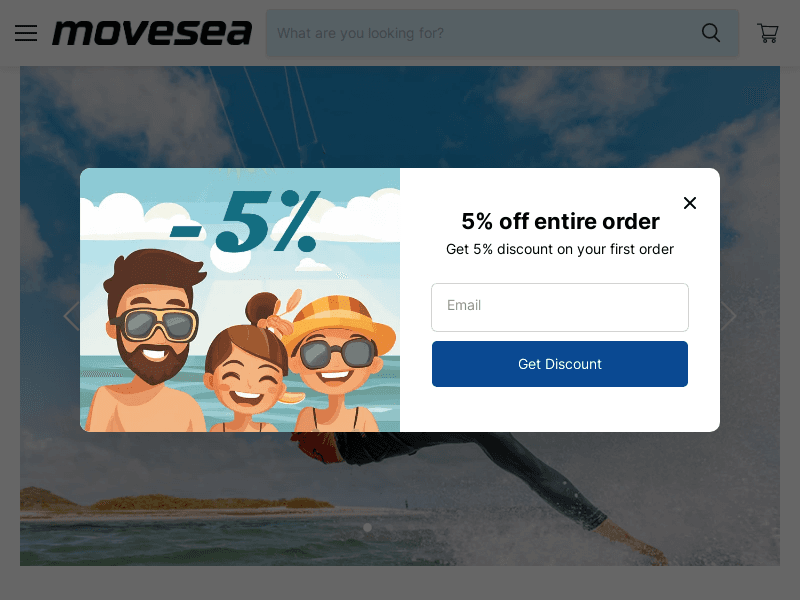Click the magnifier search icon
The image size is (800, 600).
point(711,33)
